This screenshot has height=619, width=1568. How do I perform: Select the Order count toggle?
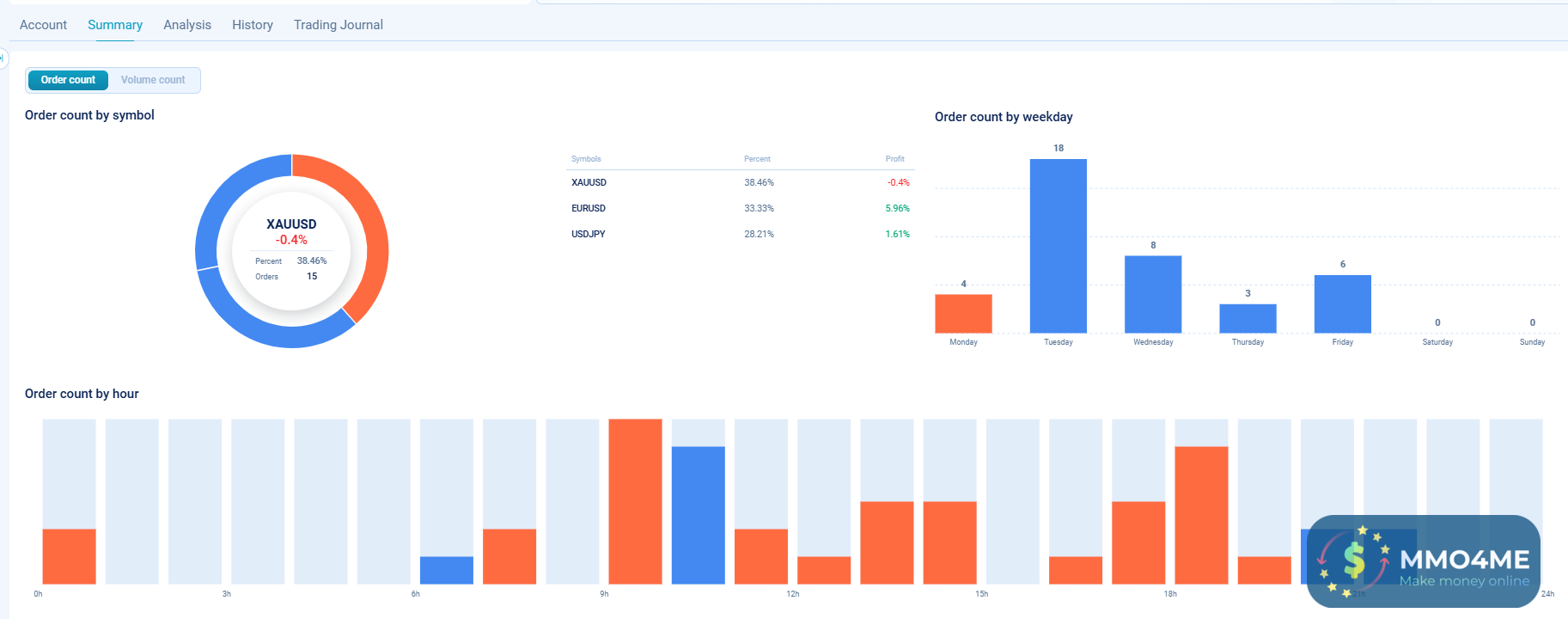tap(68, 80)
